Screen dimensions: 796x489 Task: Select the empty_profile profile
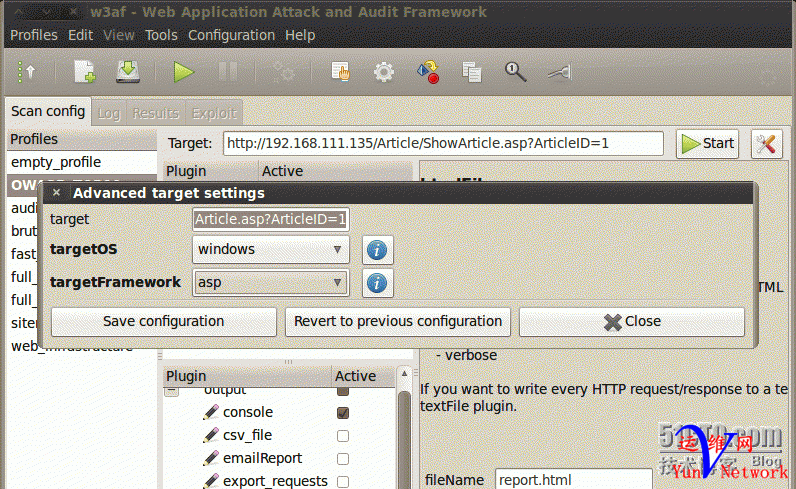[81, 162]
